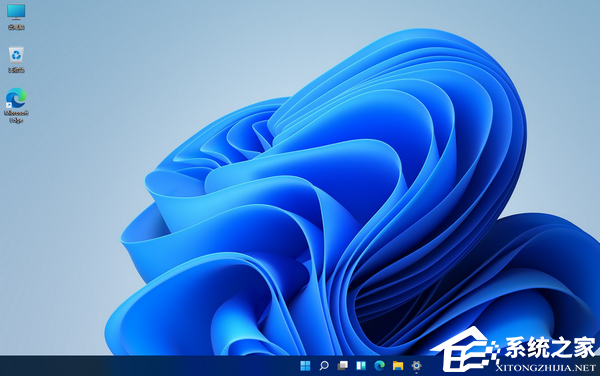
Task: Click the running indicator under Settings icon
Action: coord(416,373)
